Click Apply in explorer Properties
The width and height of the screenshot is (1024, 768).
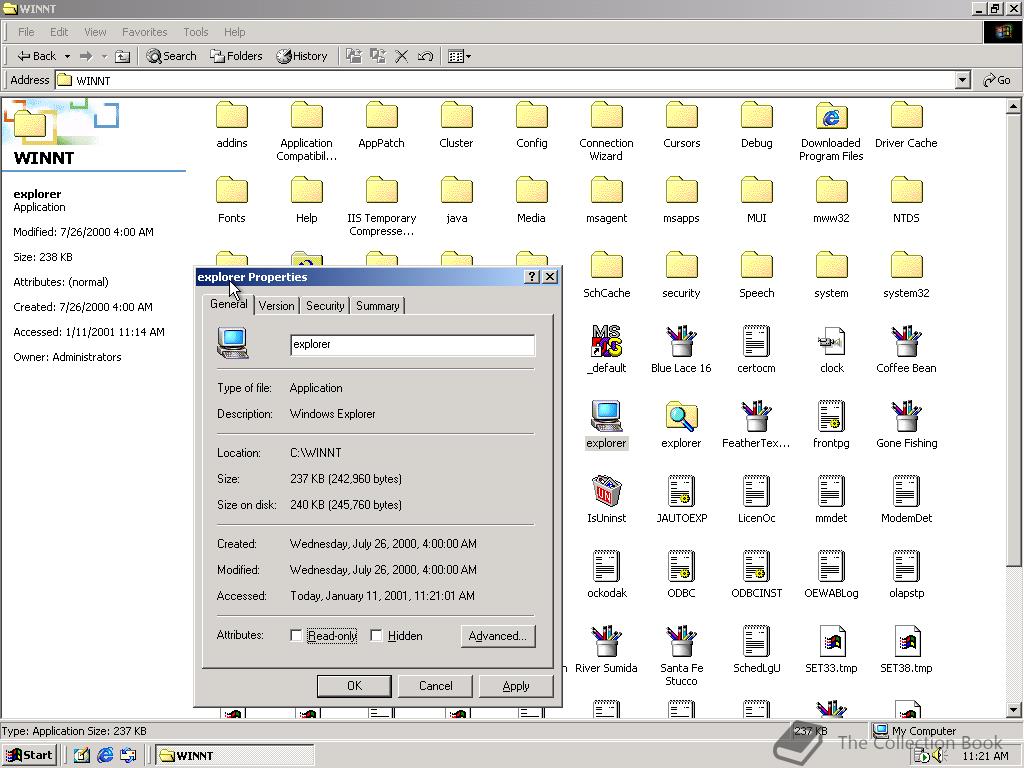tap(516, 686)
